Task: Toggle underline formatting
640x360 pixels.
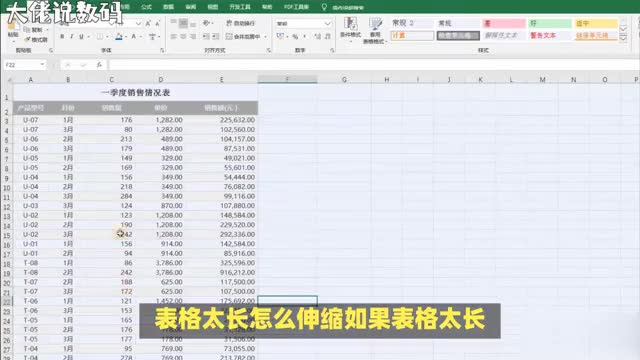Action: 81,37
